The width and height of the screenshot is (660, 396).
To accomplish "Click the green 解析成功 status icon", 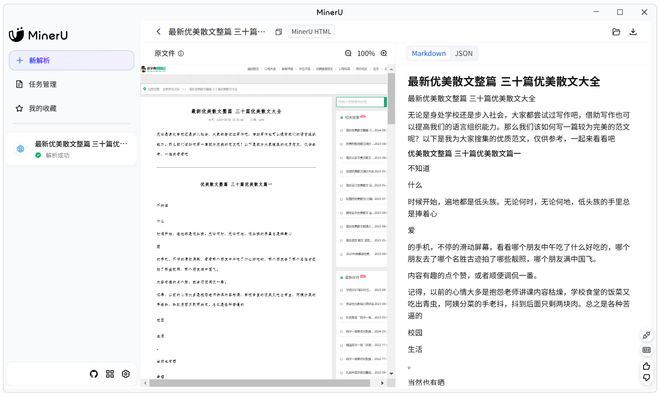I will [x=38, y=155].
